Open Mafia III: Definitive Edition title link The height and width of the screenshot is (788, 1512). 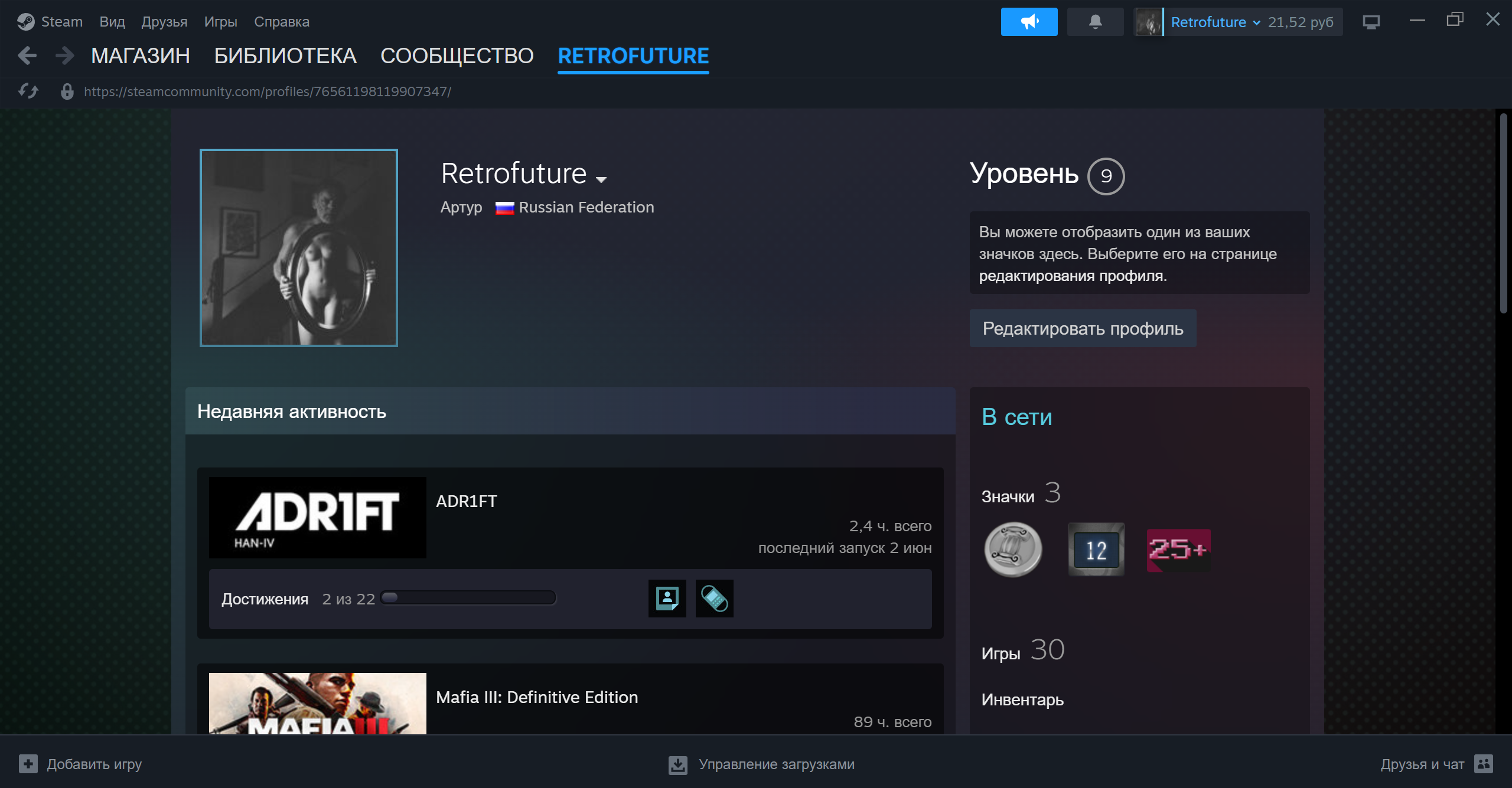click(x=537, y=697)
